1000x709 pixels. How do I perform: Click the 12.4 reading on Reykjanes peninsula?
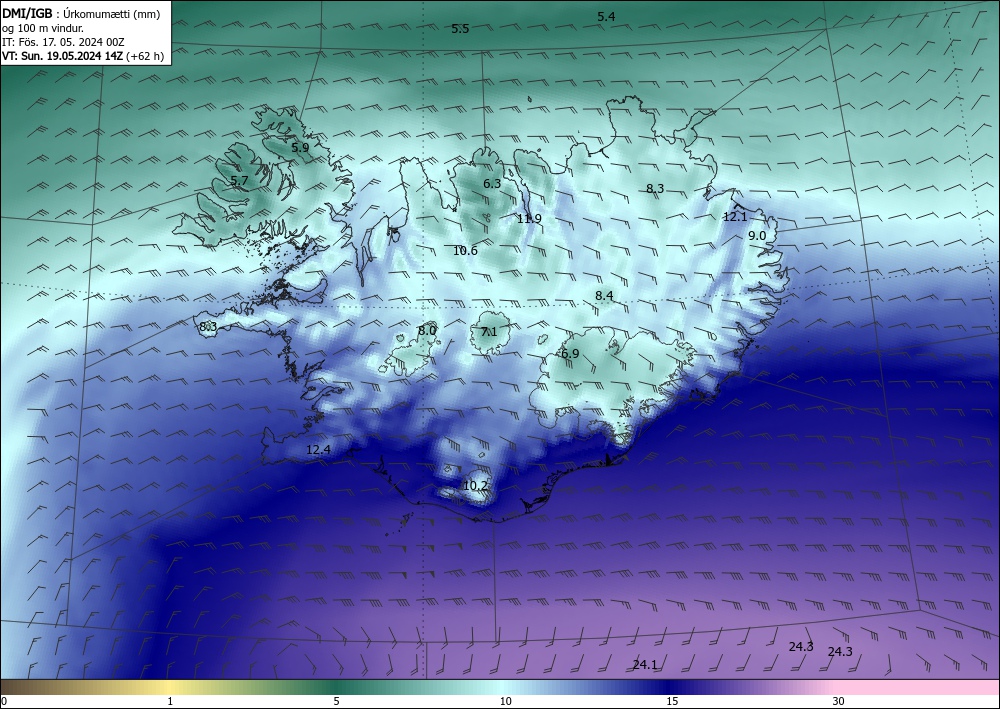tap(318, 450)
